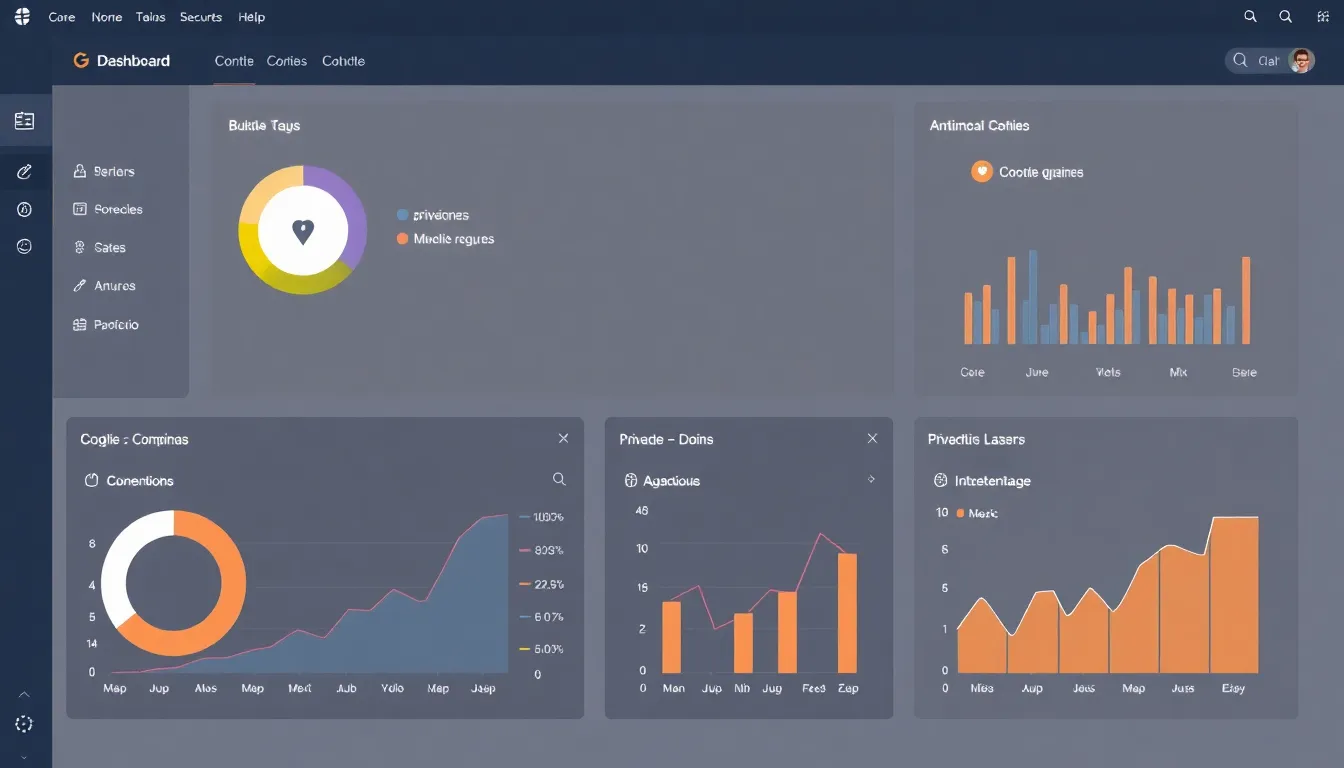This screenshot has height=768, width=1344.
Task: Click the search magnifier in Cogle Compinas panel
Action: click(560, 480)
